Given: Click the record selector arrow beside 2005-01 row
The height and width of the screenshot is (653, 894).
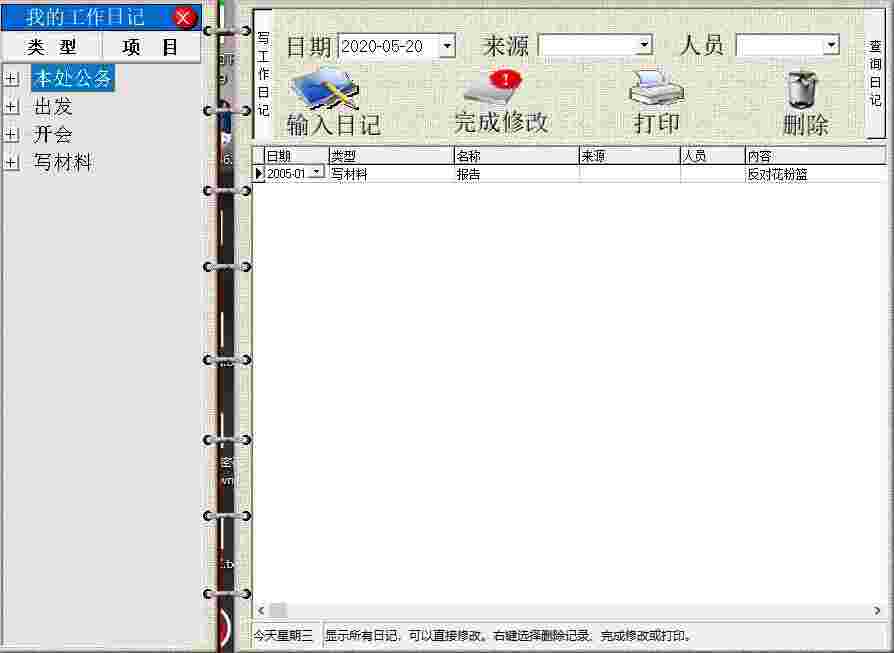Looking at the screenshot, I should point(261,172).
